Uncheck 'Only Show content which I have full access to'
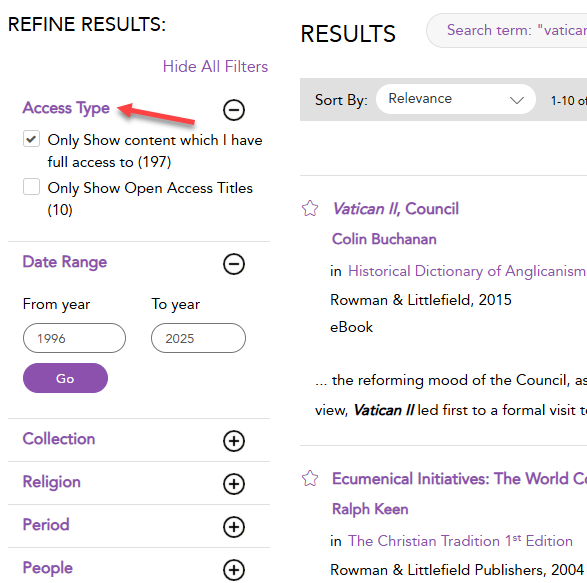 tap(31, 139)
